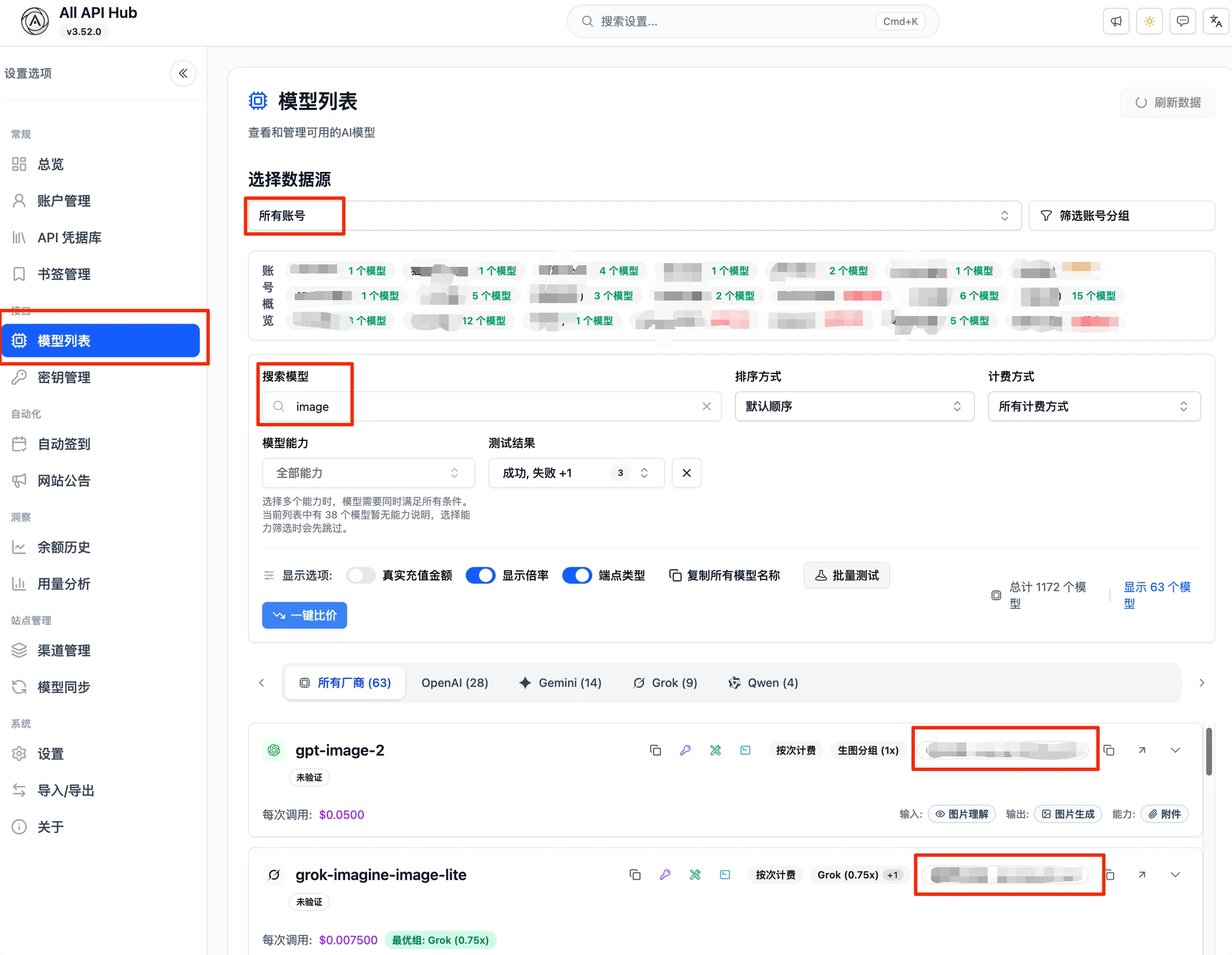Open 账户管理 in the sidebar
1232x955 pixels.
(x=101, y=201)
